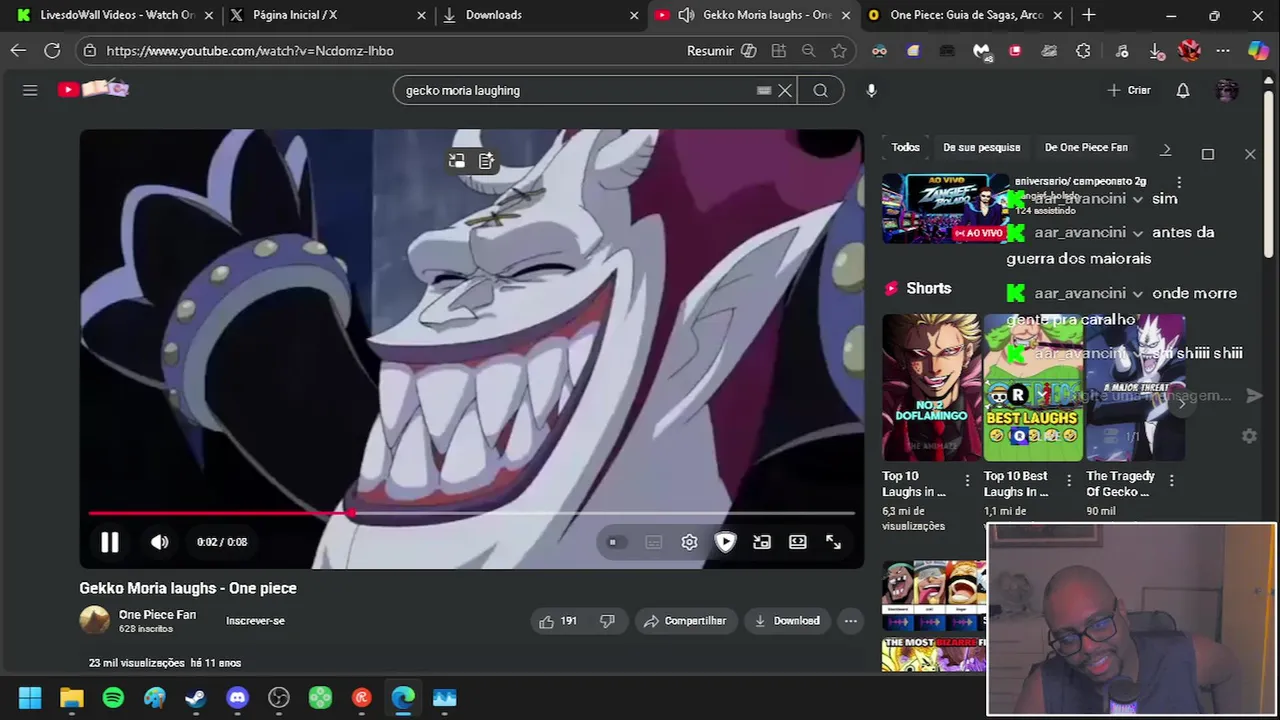
Task: Open YouTube hamburger guide menu
Action: tap(30, 90)
